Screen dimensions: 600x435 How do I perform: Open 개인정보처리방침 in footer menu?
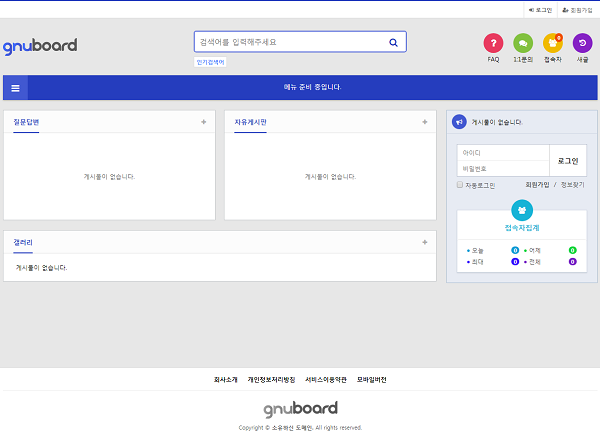(271, 380)
